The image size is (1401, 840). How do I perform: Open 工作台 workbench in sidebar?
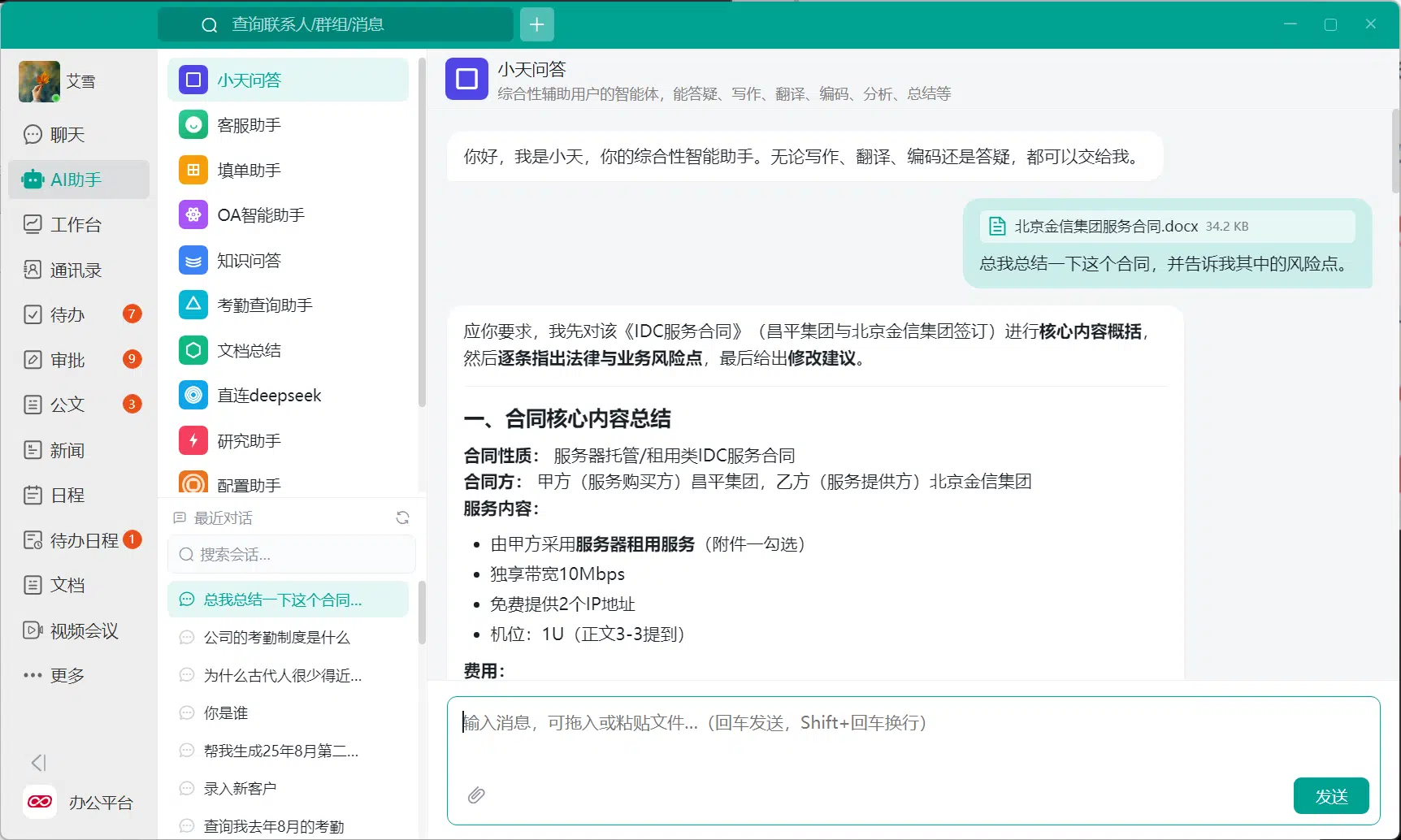point(79,224)
